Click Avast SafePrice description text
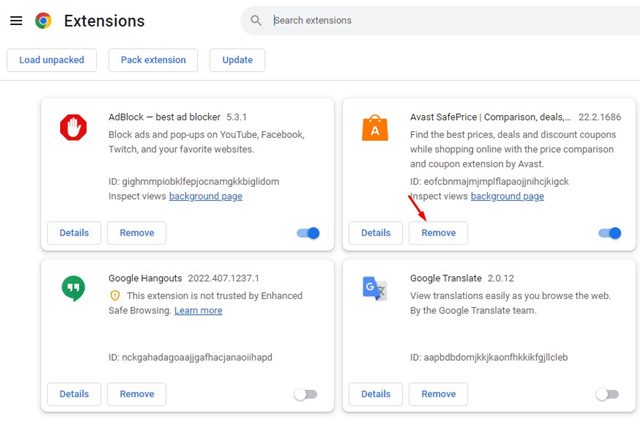This screenshot has width=640, height=441. pos(513,149)
